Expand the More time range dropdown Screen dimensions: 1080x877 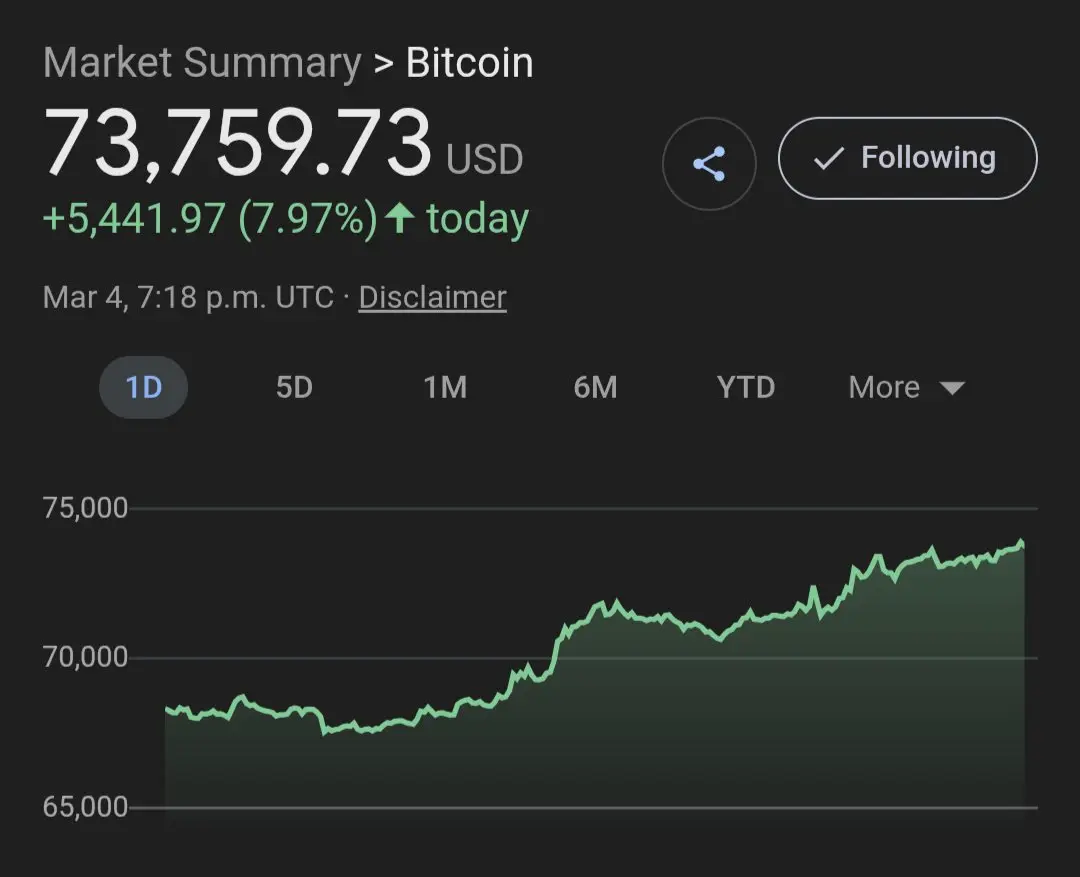[x=906, y=387]
